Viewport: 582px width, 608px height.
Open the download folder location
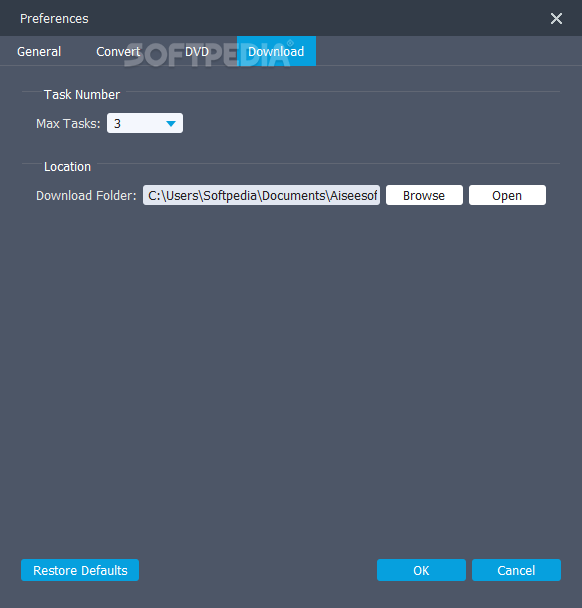[507, 195]
